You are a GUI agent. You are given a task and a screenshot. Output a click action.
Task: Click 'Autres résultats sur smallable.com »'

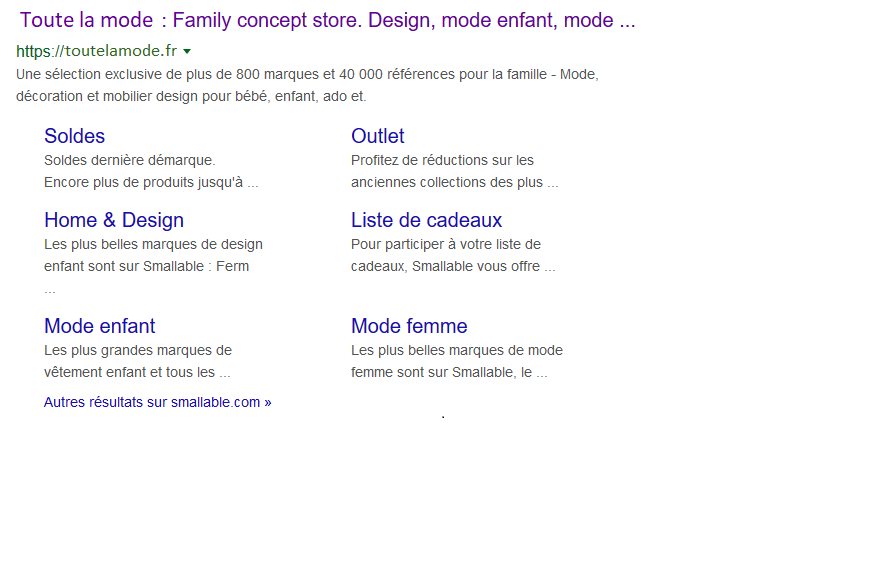(x=158, y=402)
